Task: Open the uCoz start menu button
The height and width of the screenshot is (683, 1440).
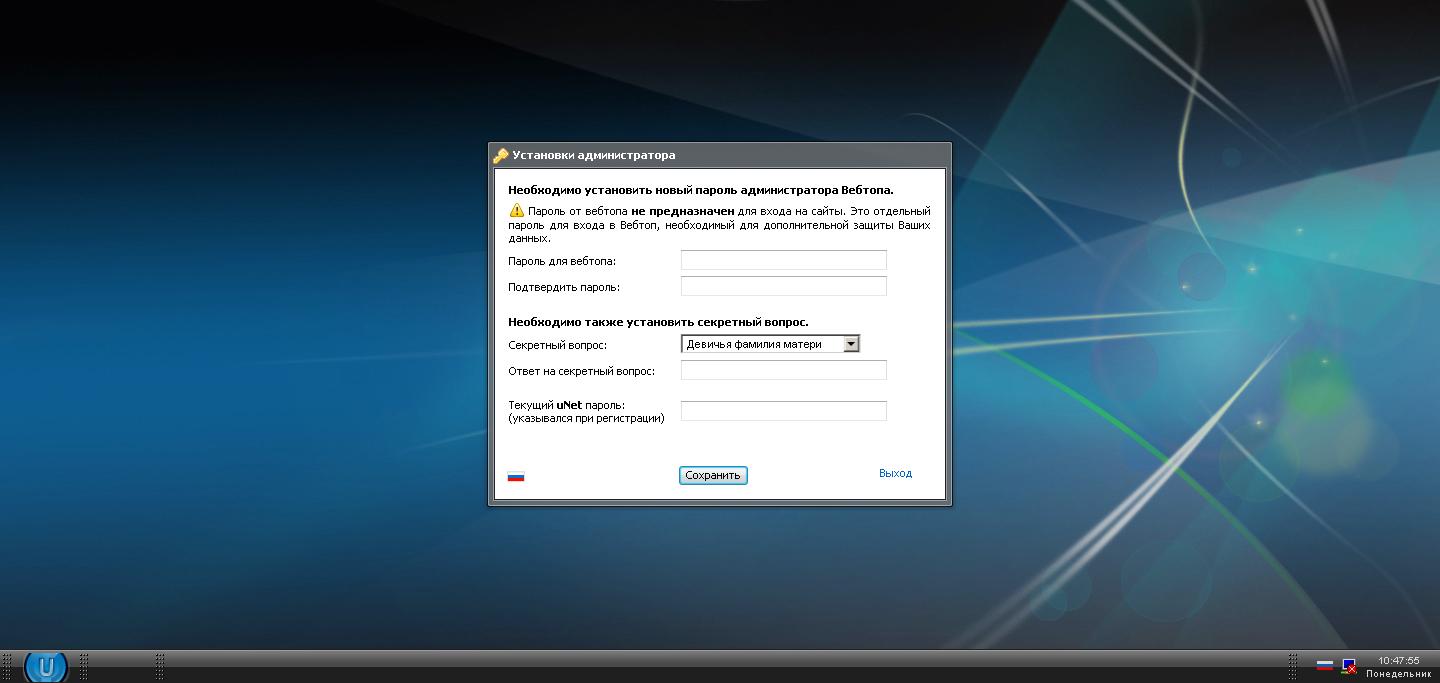Action: (x=46, y=667)
